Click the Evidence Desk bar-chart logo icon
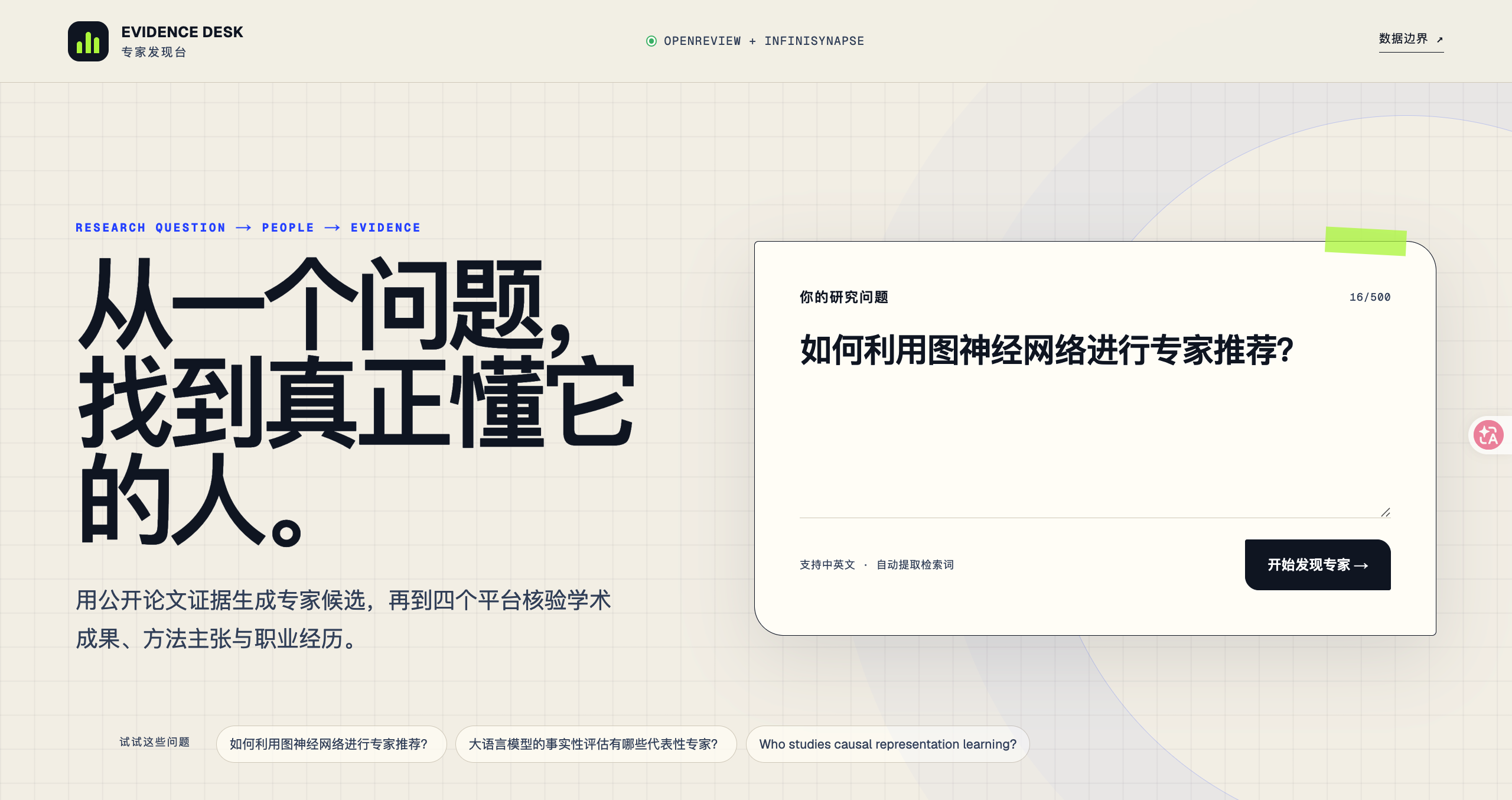Screen dimensions: 1512x800 (x=88, y=41)
